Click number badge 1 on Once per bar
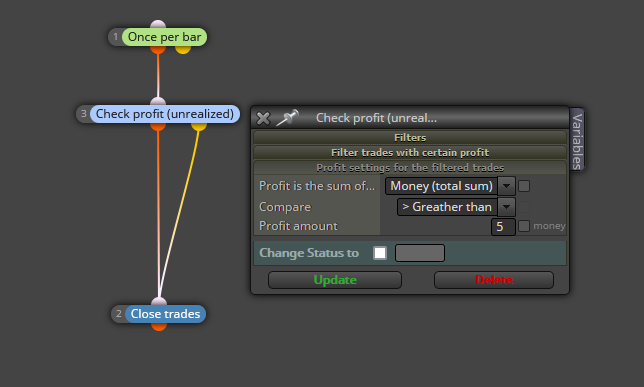This screenshot has height=387, width=644. click(115, 37)
